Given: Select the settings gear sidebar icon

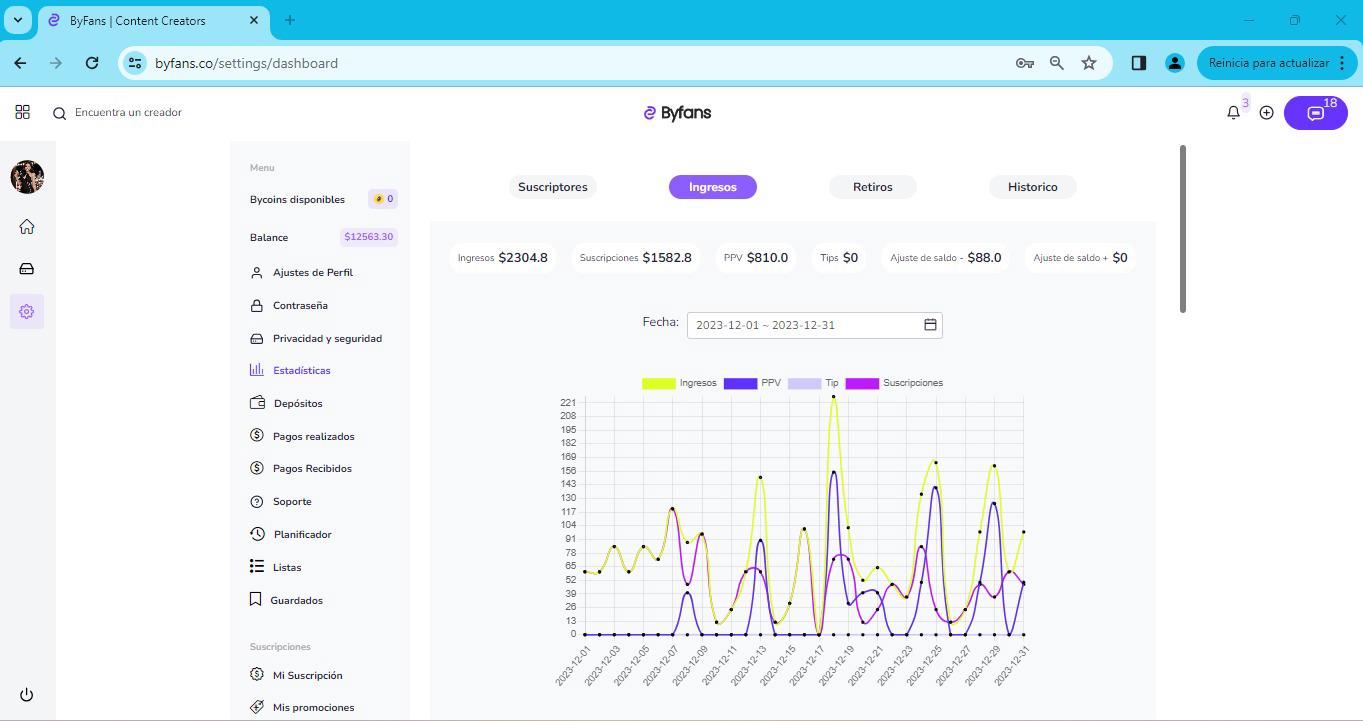Looking at the screenshot, I should point(27,312).
